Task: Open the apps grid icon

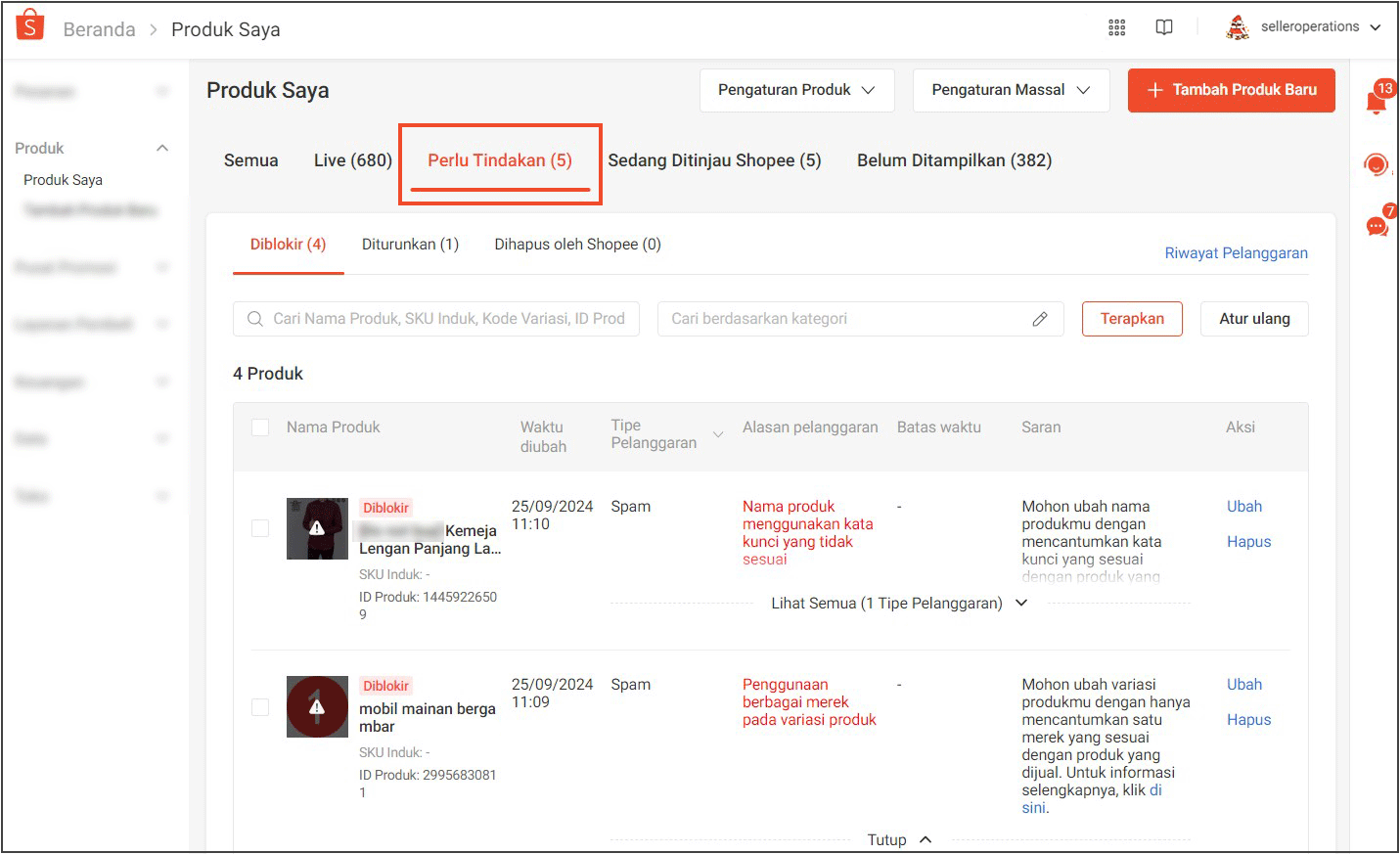Action: pyautogui.click(x=1116, y=27)
